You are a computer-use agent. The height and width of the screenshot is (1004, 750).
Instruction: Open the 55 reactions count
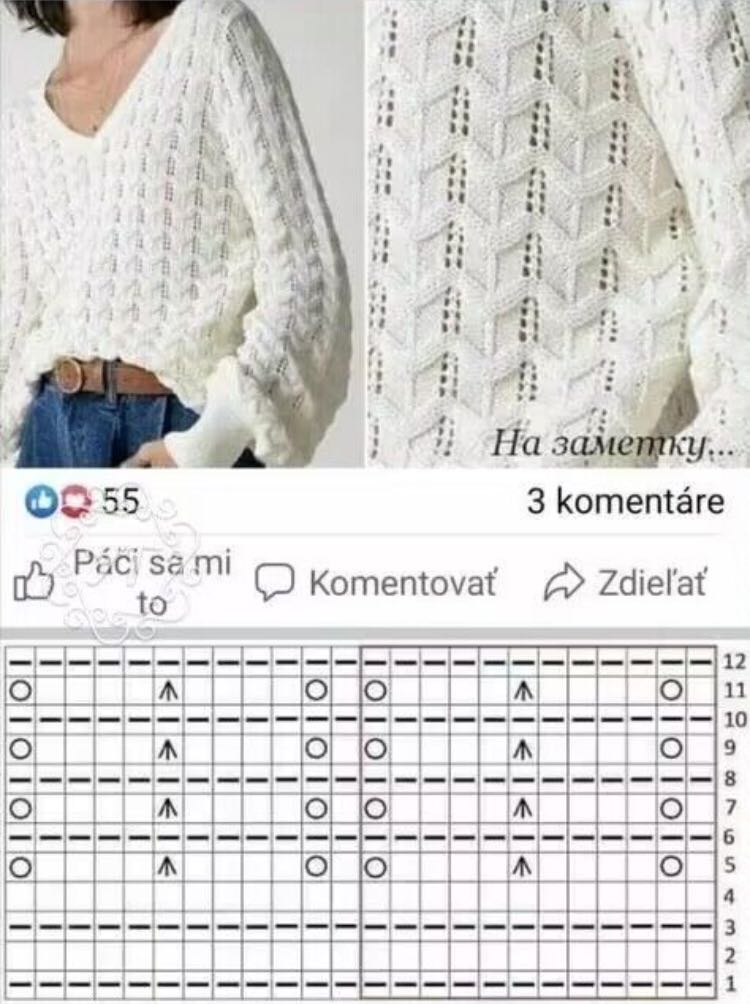(120, 501)
